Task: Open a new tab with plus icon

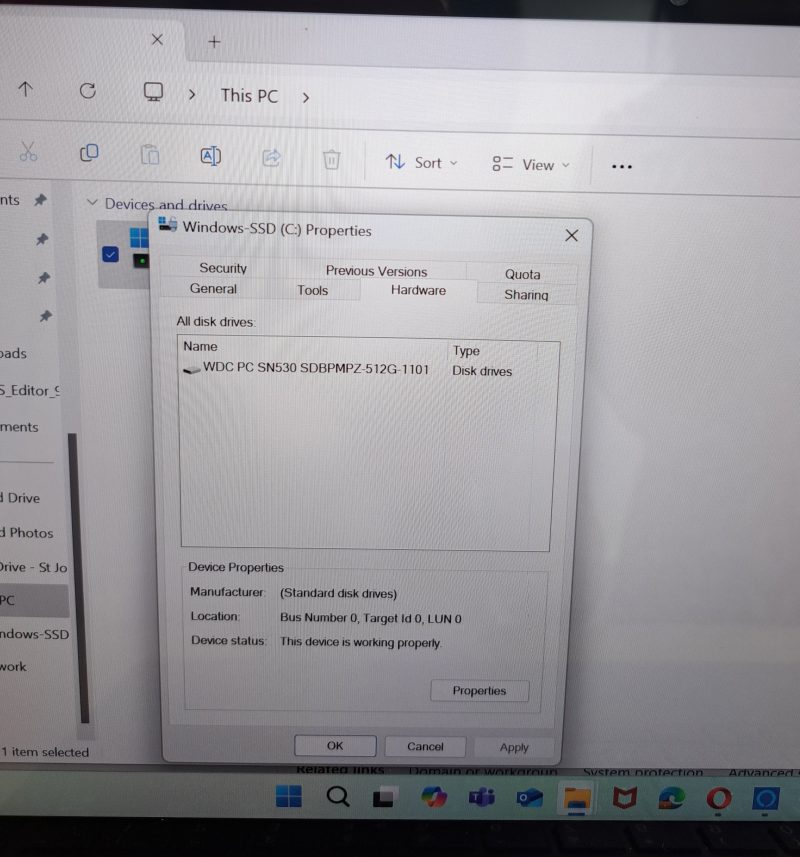Action: click(214, 42)
